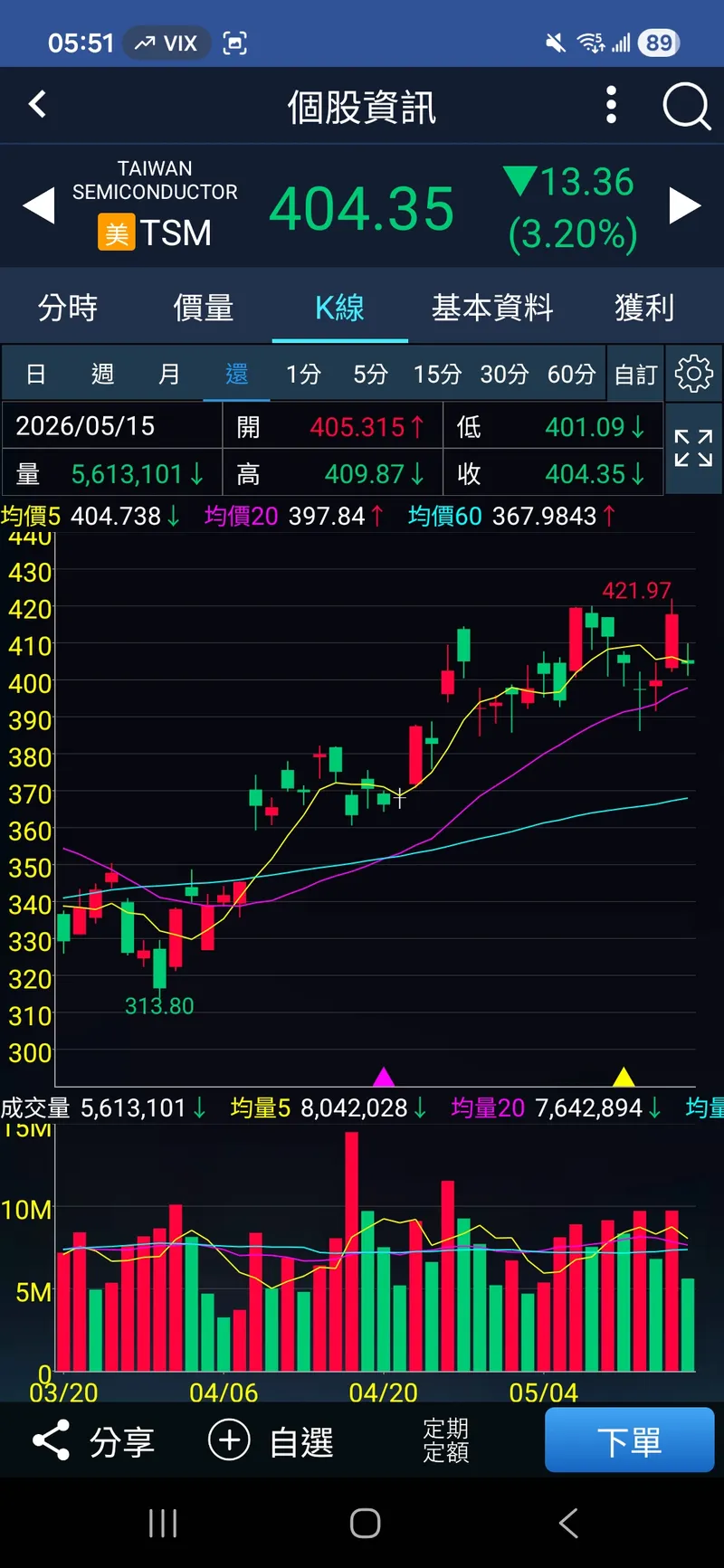Viewport: 724px width, 1568px height.
Task: Select the 週 weekly period
Action: (x=102, y=374)
